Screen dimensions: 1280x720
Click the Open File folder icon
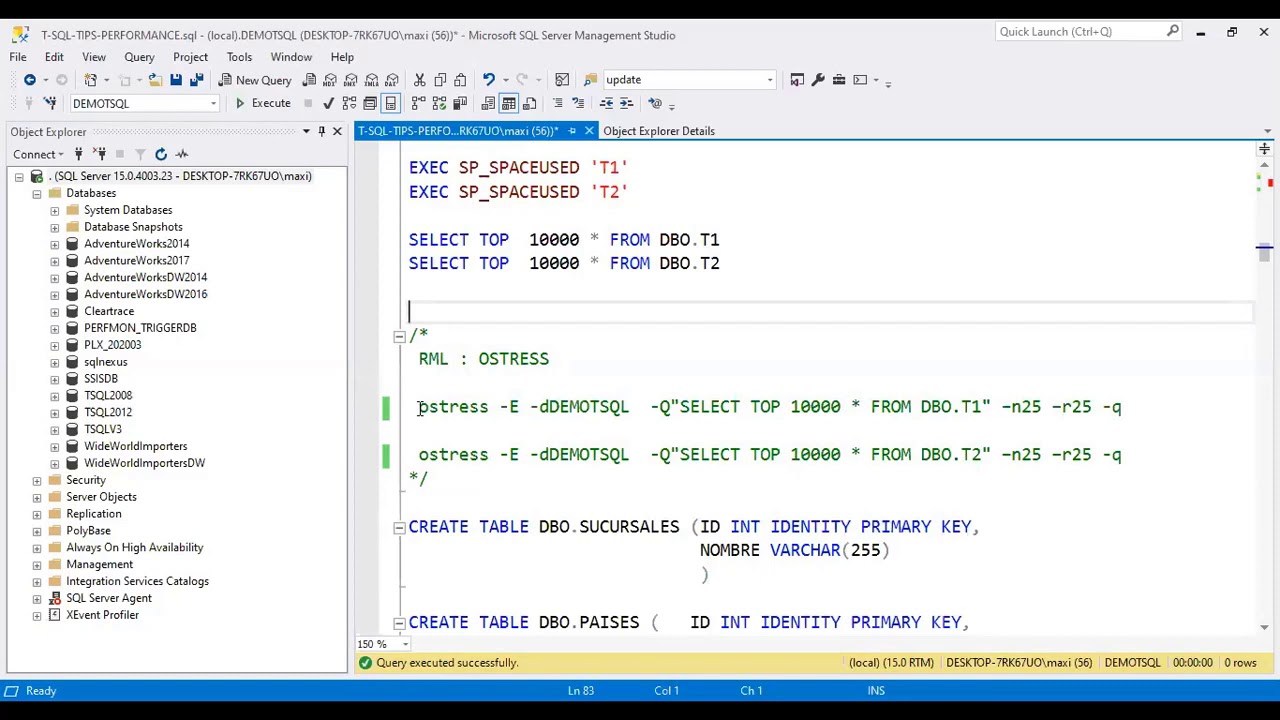click(156, 79)
